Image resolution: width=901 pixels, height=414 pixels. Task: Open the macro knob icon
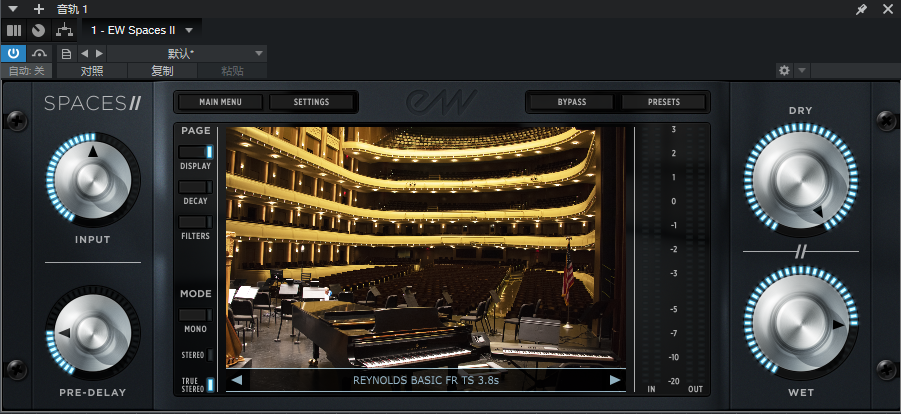point(38,30)
